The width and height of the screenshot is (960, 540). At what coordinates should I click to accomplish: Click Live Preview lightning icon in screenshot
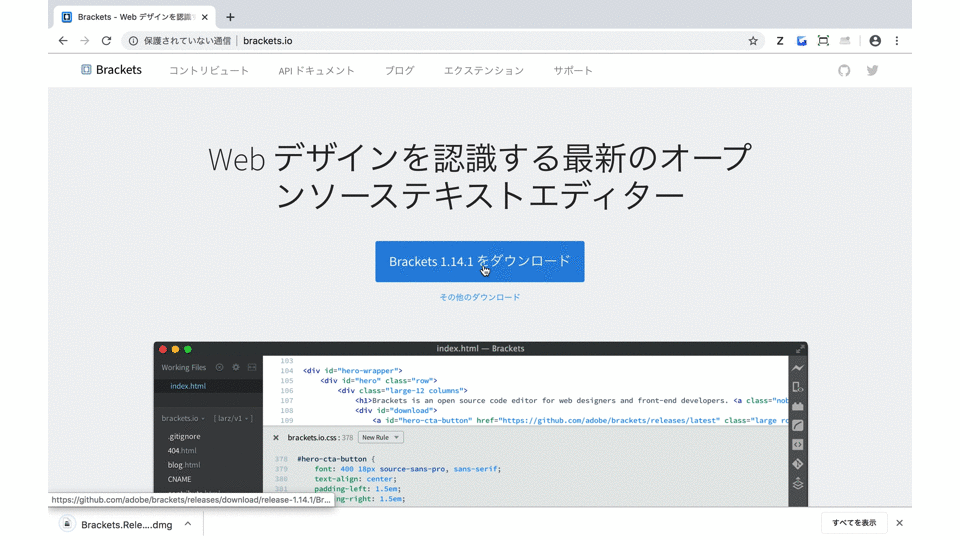pyautogui.click(x=798, y=368)
